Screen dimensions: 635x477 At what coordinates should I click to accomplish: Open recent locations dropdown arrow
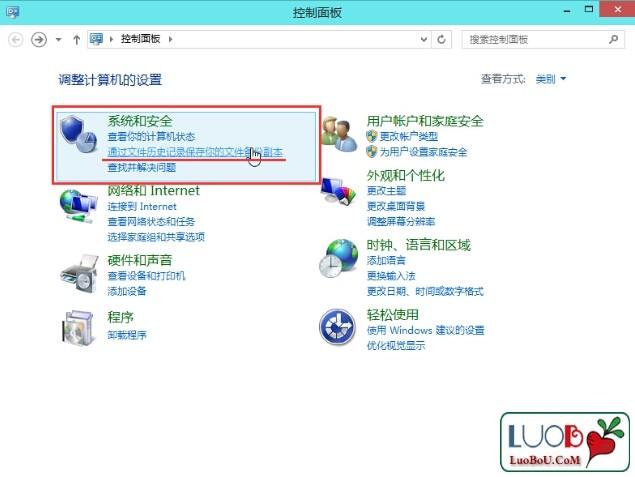pyautogui.click(x=59, y=40)
